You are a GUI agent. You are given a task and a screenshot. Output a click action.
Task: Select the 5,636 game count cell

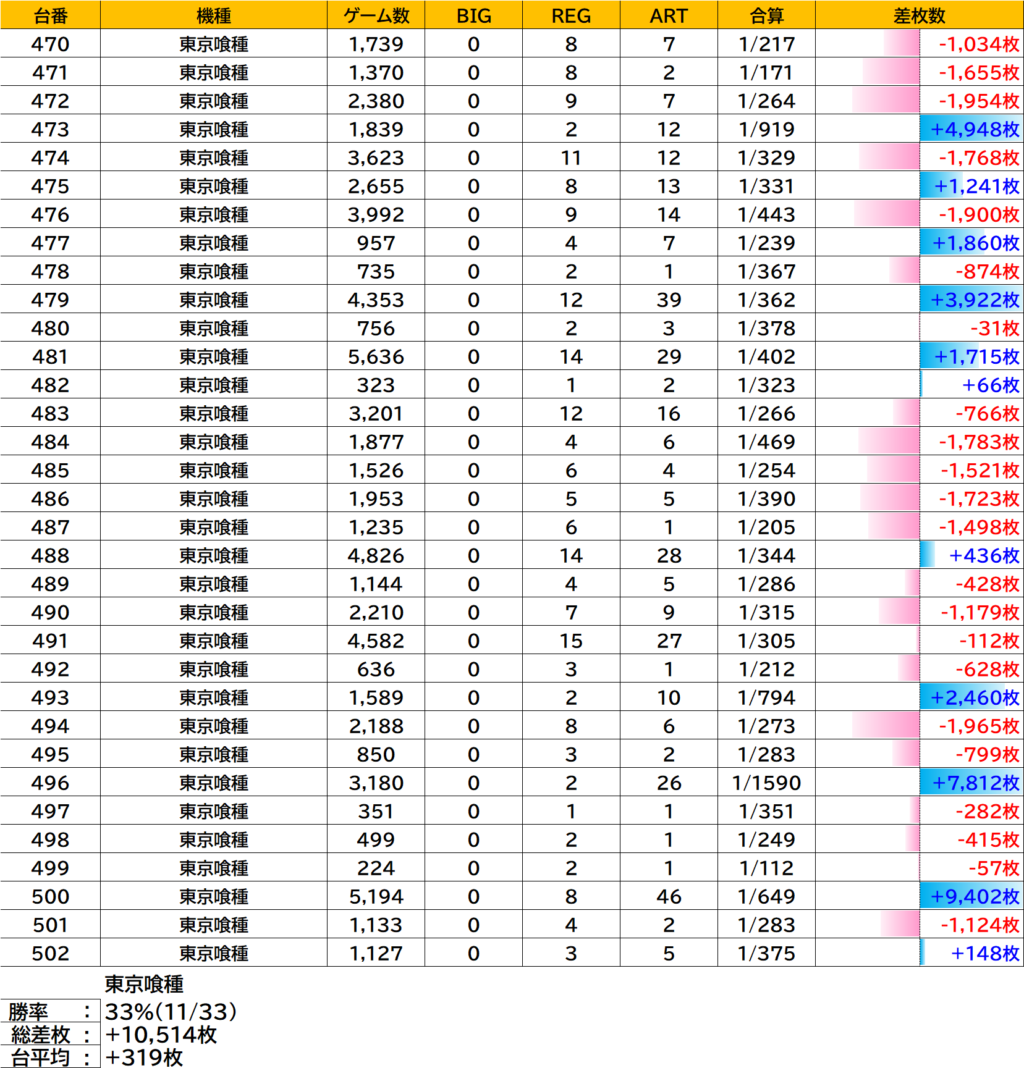point(376,356)
